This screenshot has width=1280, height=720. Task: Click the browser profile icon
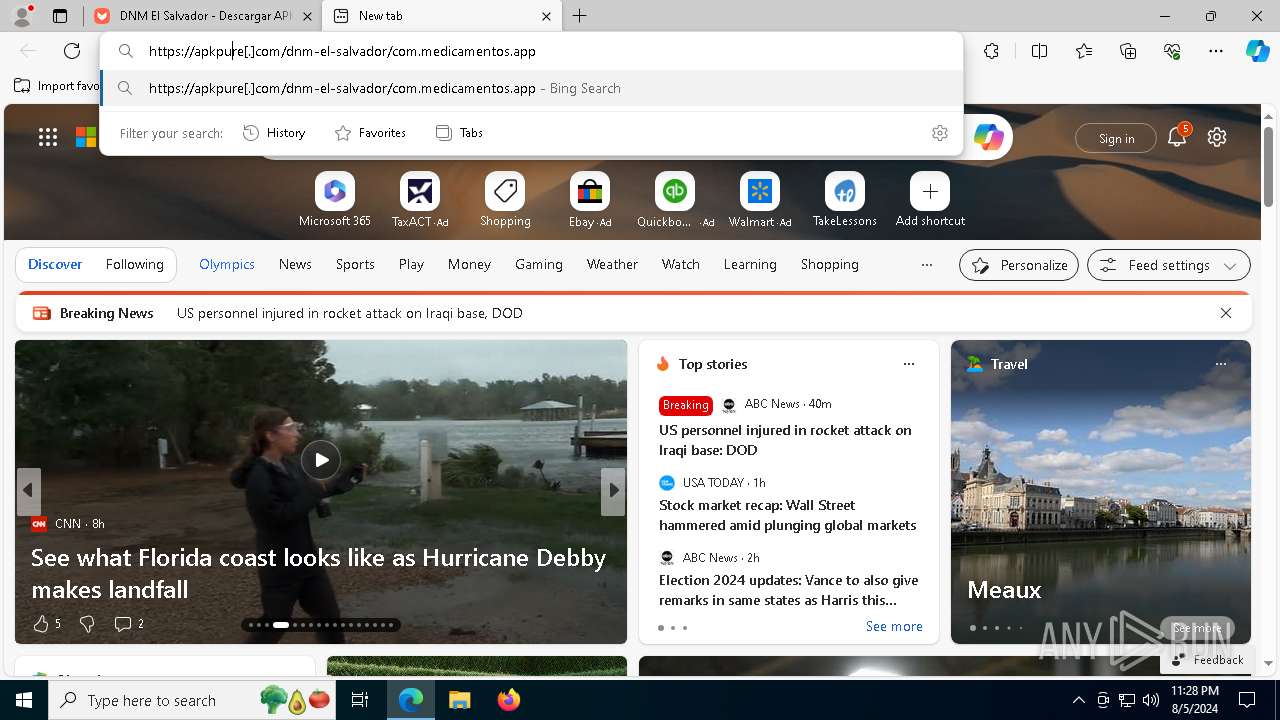pyautogui.click(x=21, y=16)
